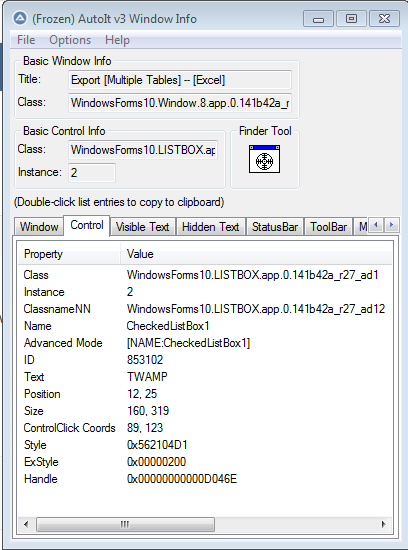Click the Finder Tool crosshair icon
Viewport: 408px width, 550px height.
click(x=264, y=159)
